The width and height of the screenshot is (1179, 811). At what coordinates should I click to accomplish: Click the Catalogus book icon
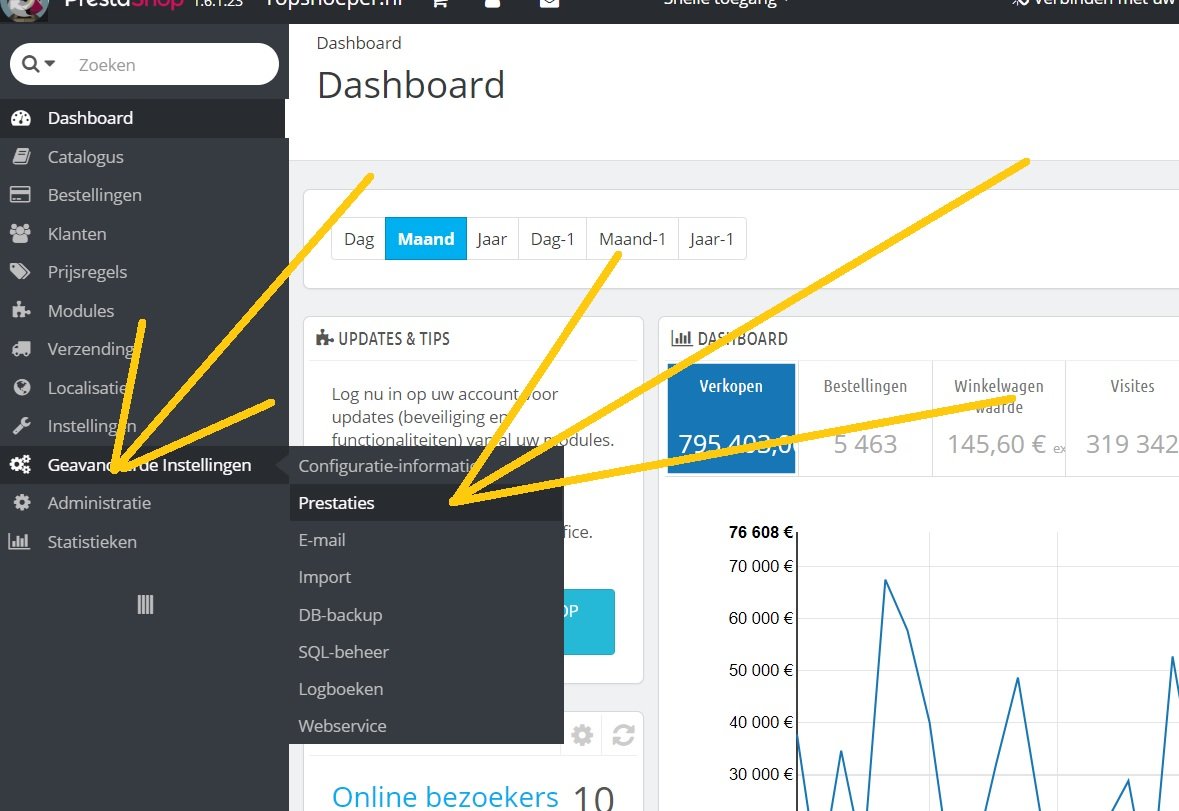coord(21,156)
